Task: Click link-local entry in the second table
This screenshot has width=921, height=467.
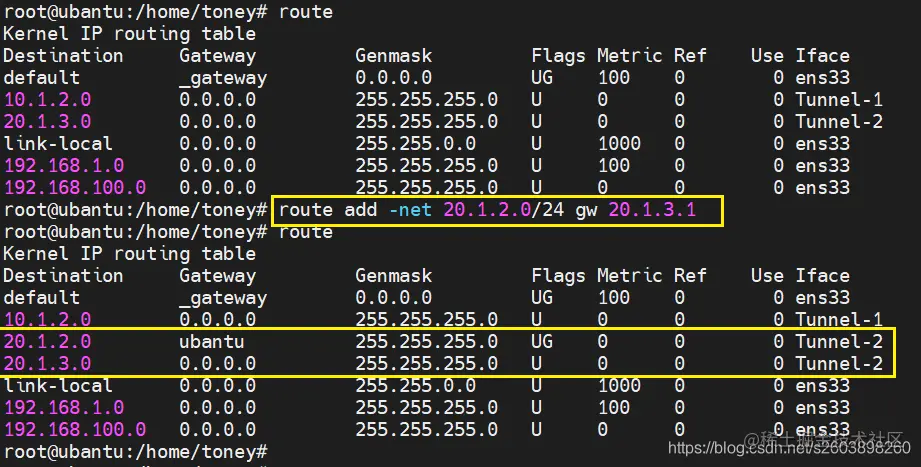Action: (58, 385)
